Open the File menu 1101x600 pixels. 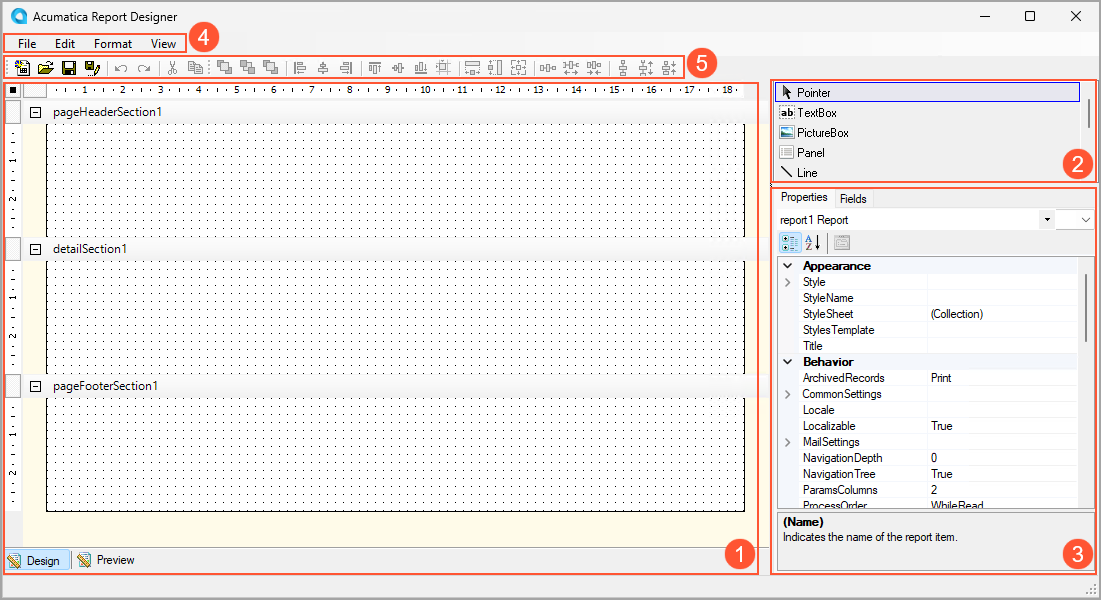pyautogui.click(x=27, y=44)
